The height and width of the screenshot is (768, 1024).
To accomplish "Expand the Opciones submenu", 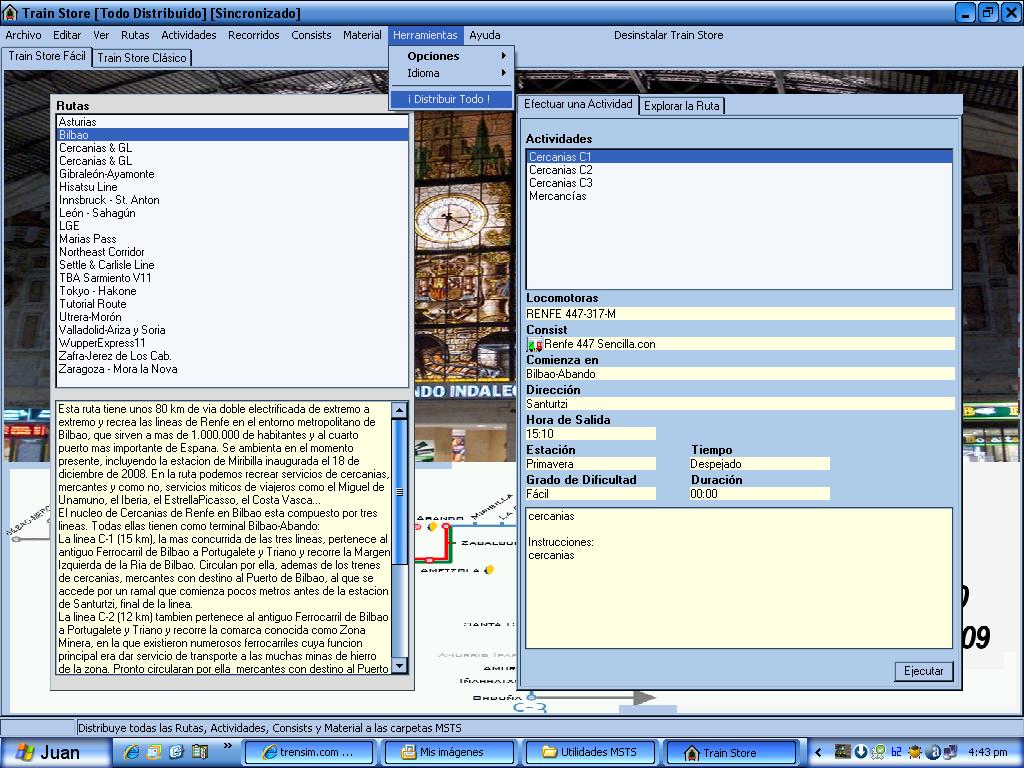I will 452,56.
